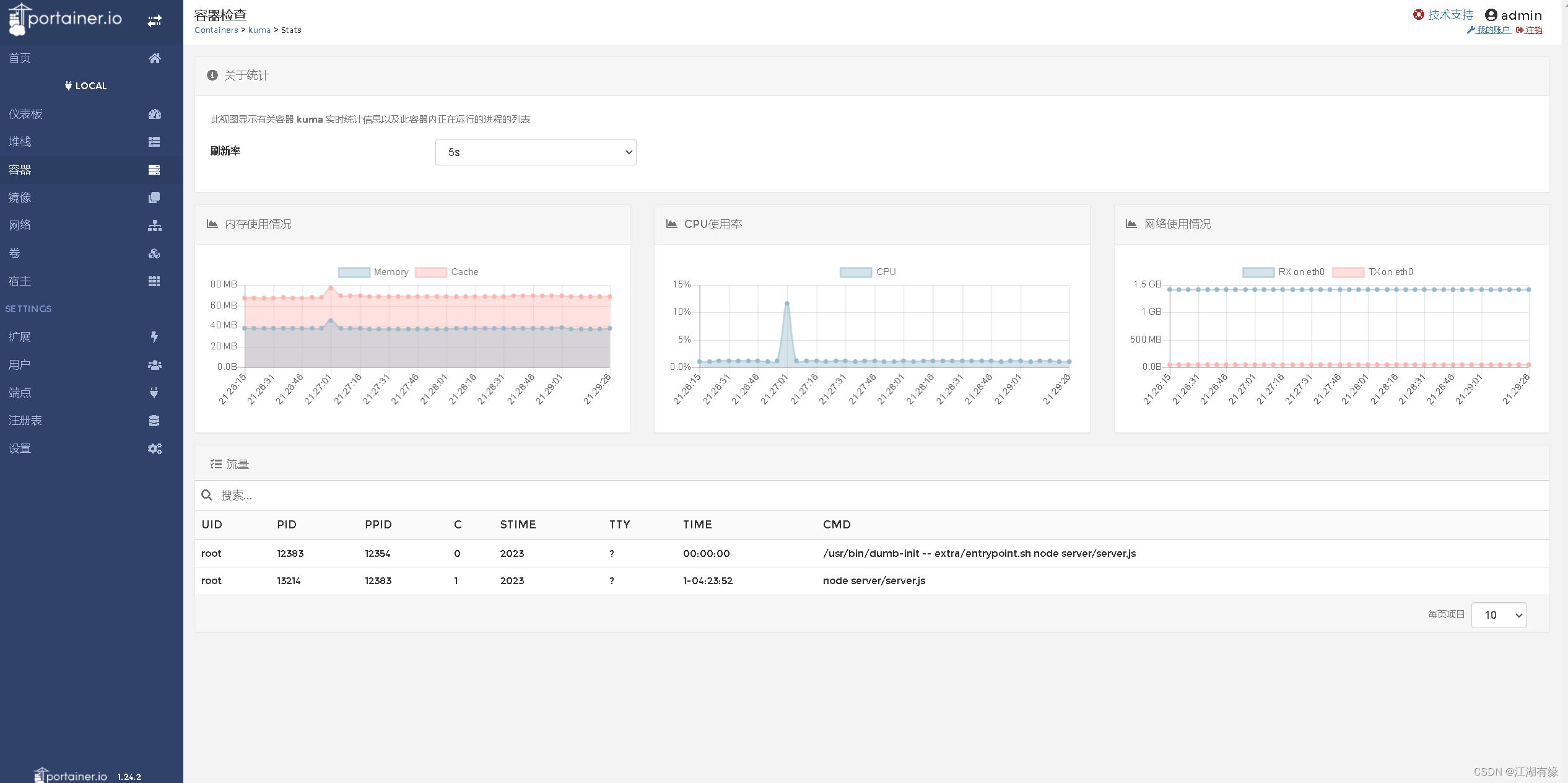Click the LOCAL endpoint plug icon
Viewport: 1568px width, 783px height.
[x=68, y=85]
